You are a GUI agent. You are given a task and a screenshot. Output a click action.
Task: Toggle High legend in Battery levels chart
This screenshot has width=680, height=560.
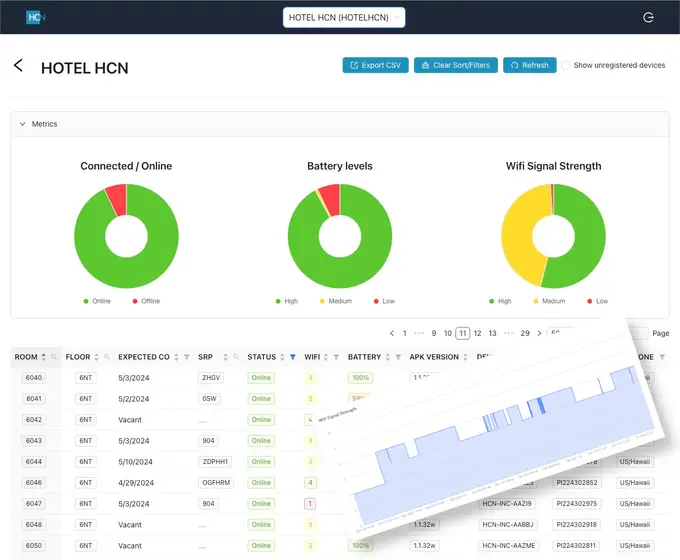tap(287, 301)
